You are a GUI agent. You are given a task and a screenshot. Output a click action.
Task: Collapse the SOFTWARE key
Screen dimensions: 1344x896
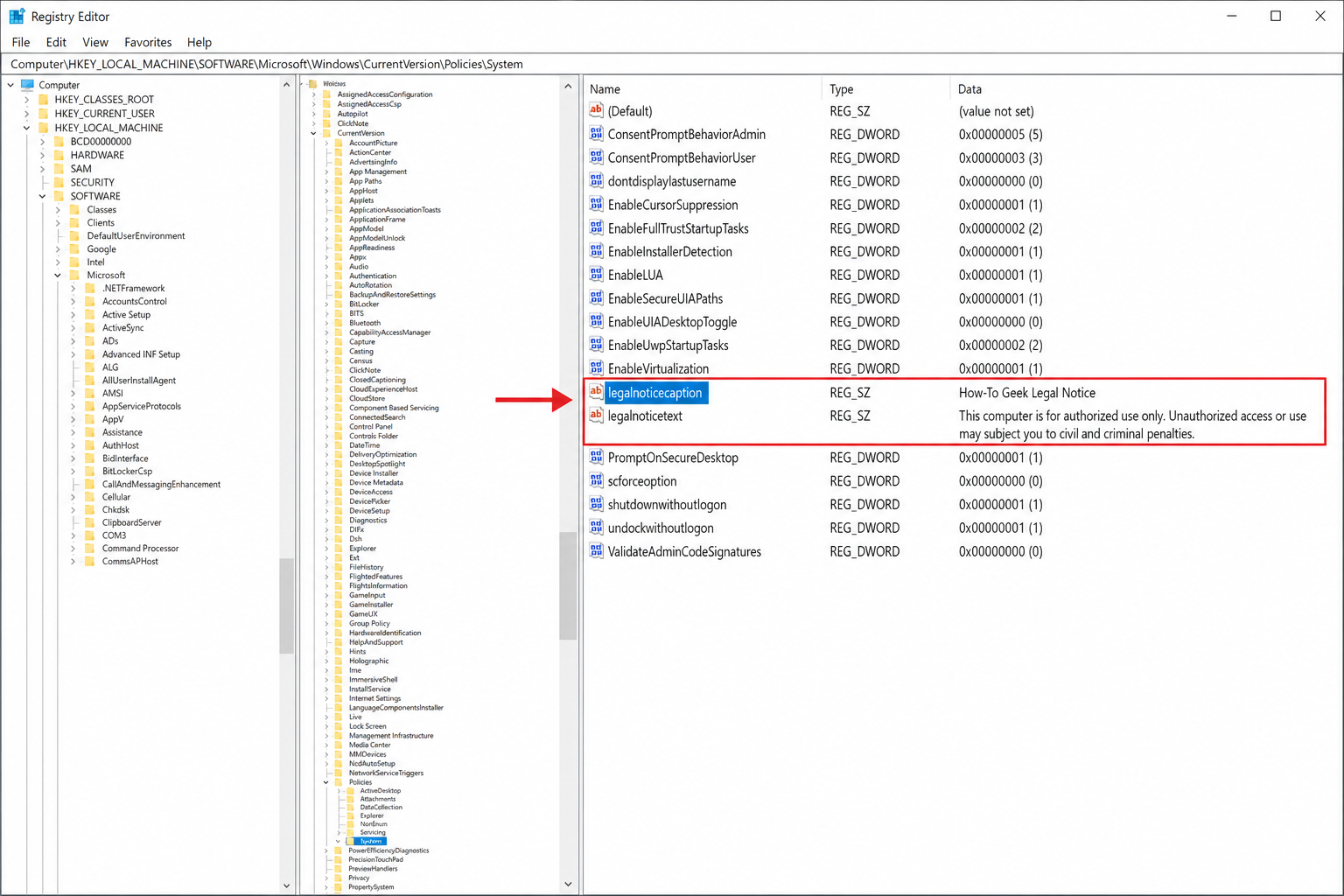click(x=42, y=196)
